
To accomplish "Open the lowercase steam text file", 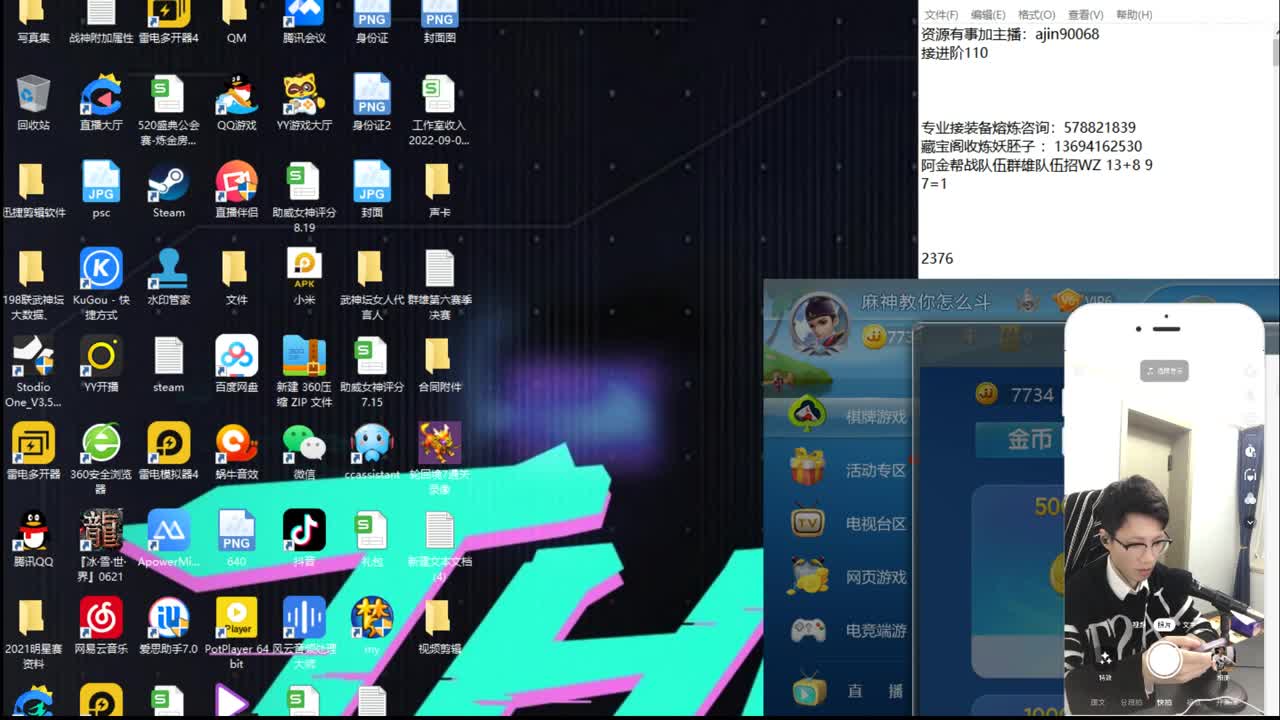I will click(x=168, y=364).
